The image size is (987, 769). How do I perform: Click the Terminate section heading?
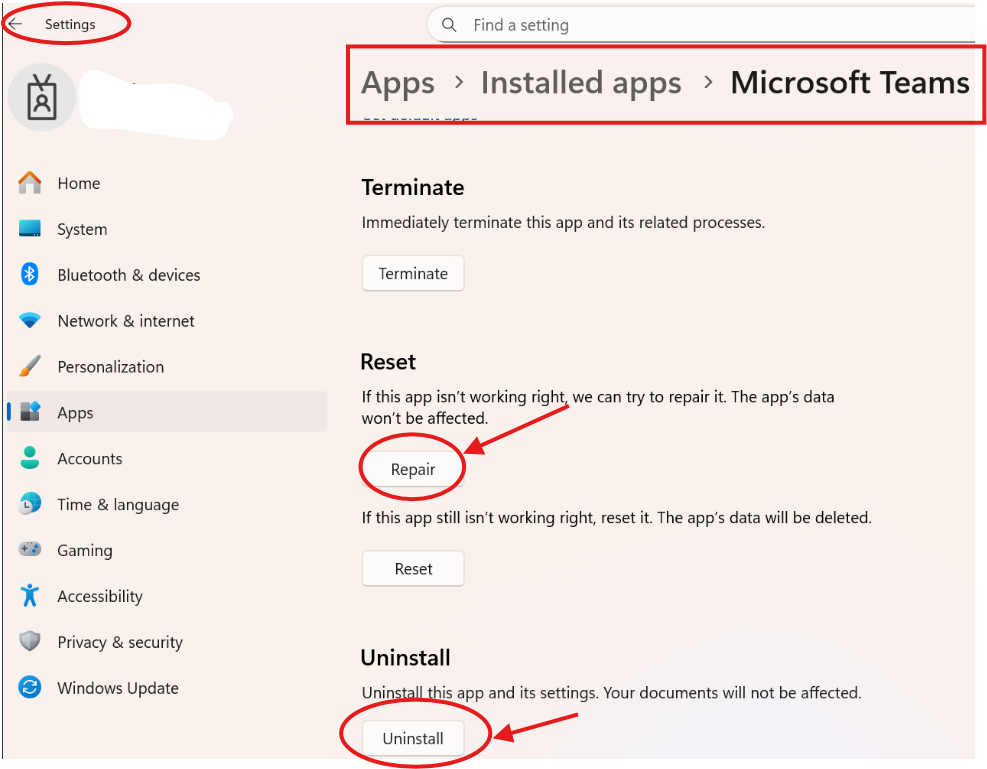pos(413,188)
